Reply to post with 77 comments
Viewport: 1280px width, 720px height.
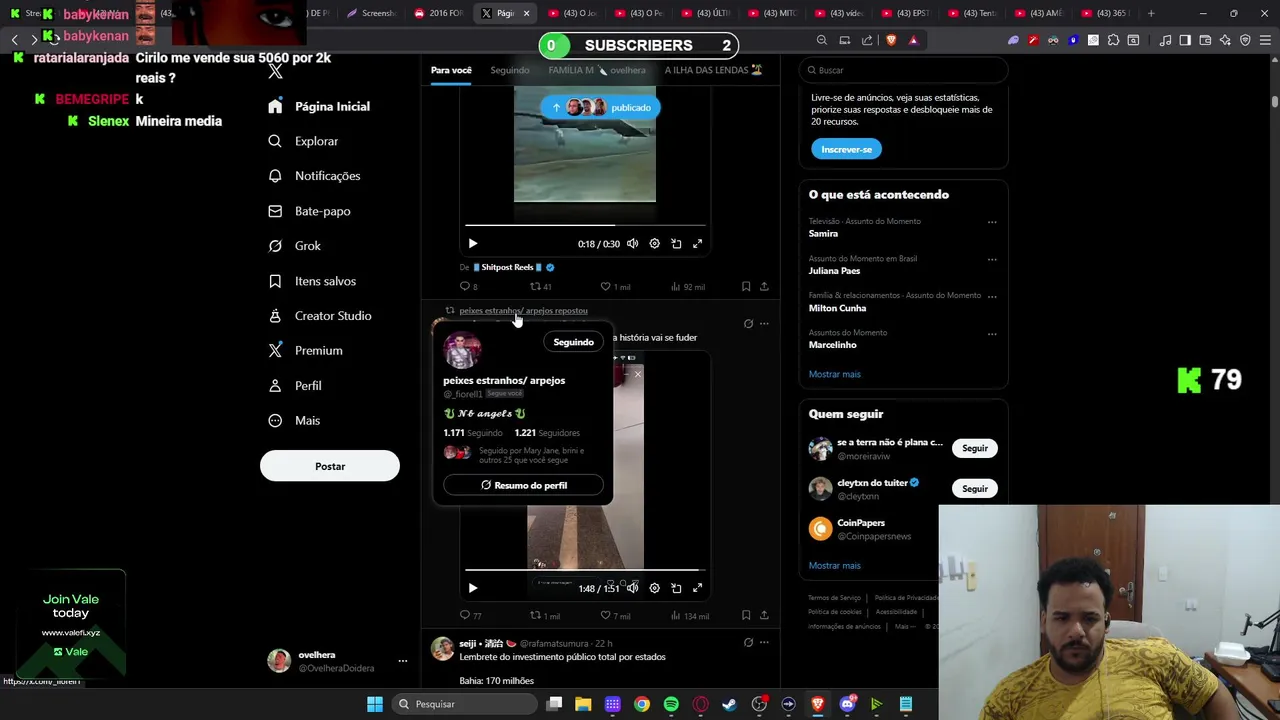(x=470, y=616)
